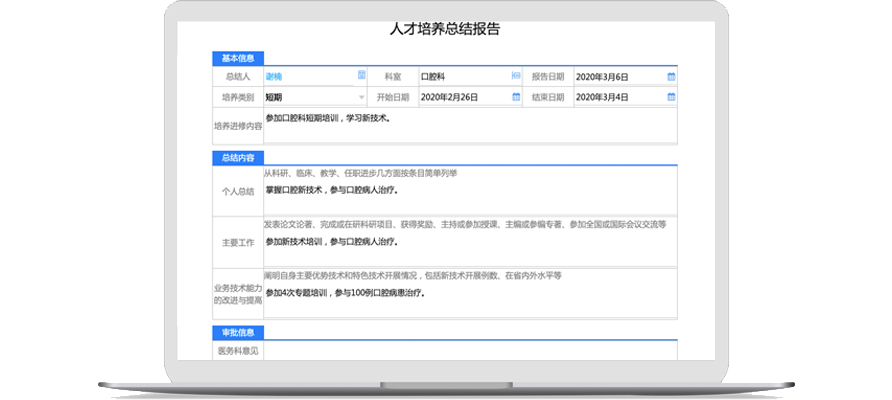Click the 医务科意见 input area
Screen dimensions: 892x400
tap(470, 350)
